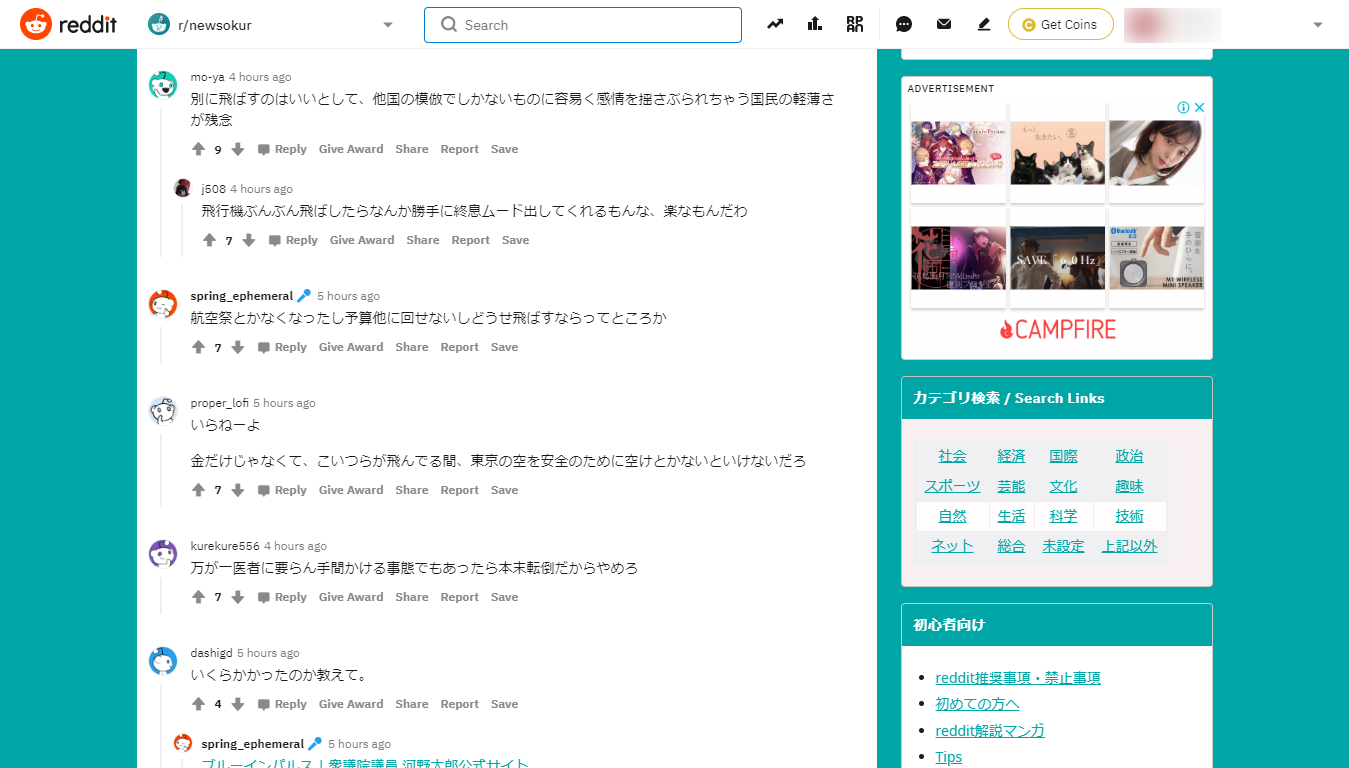View kurekure556's avatar
The image size is (1349, 768).
[163, 553]
